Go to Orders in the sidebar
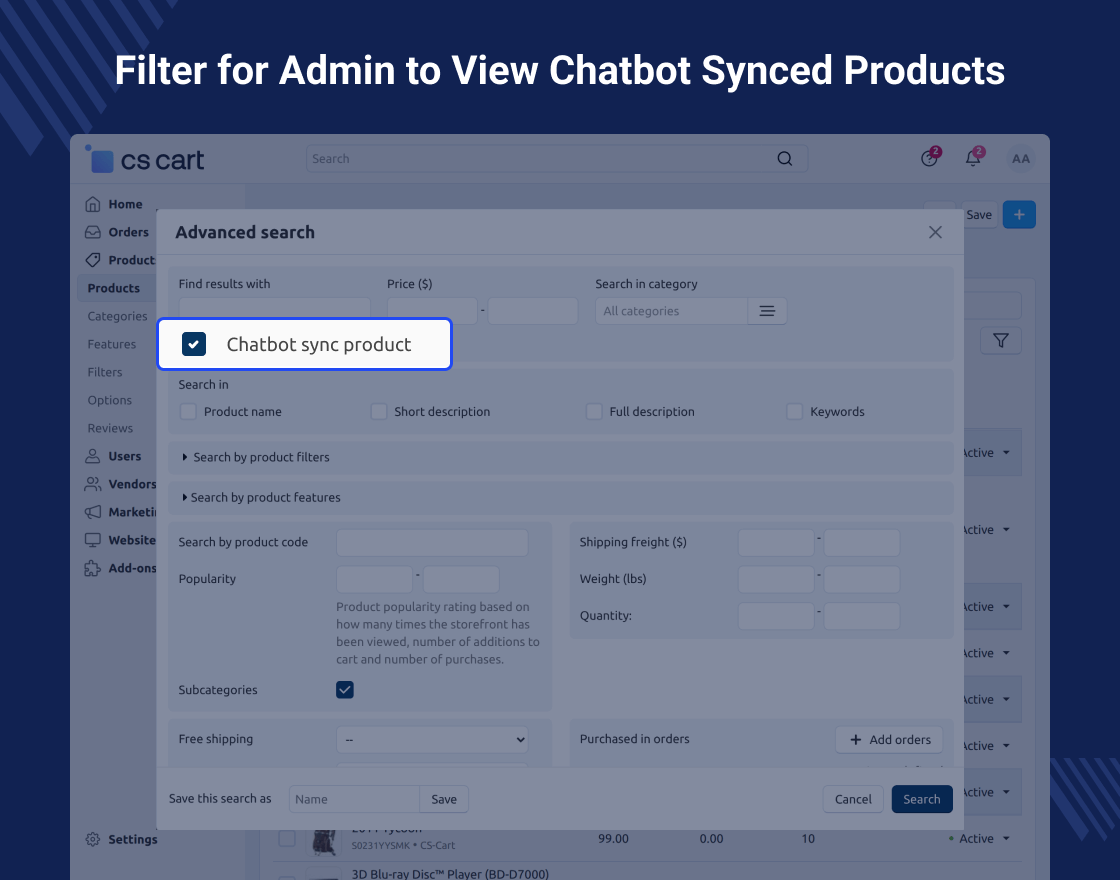The width and height of the screenshot is (1120, 880). [x=128, y=232]
